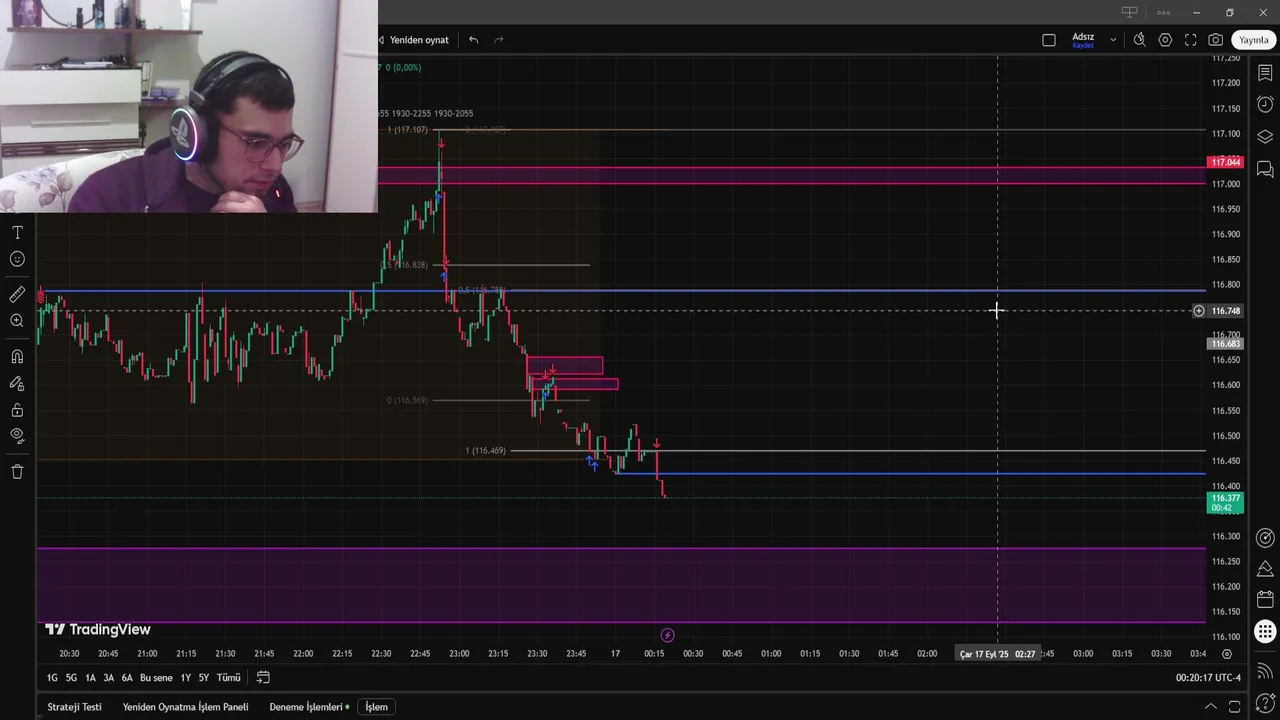
Task: Click the green 116.377 current price label
Action: pos(1226,502)
